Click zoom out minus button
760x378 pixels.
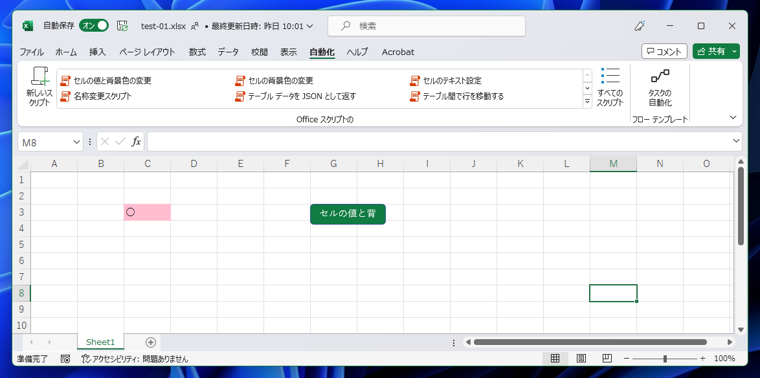tap(626, 359)
